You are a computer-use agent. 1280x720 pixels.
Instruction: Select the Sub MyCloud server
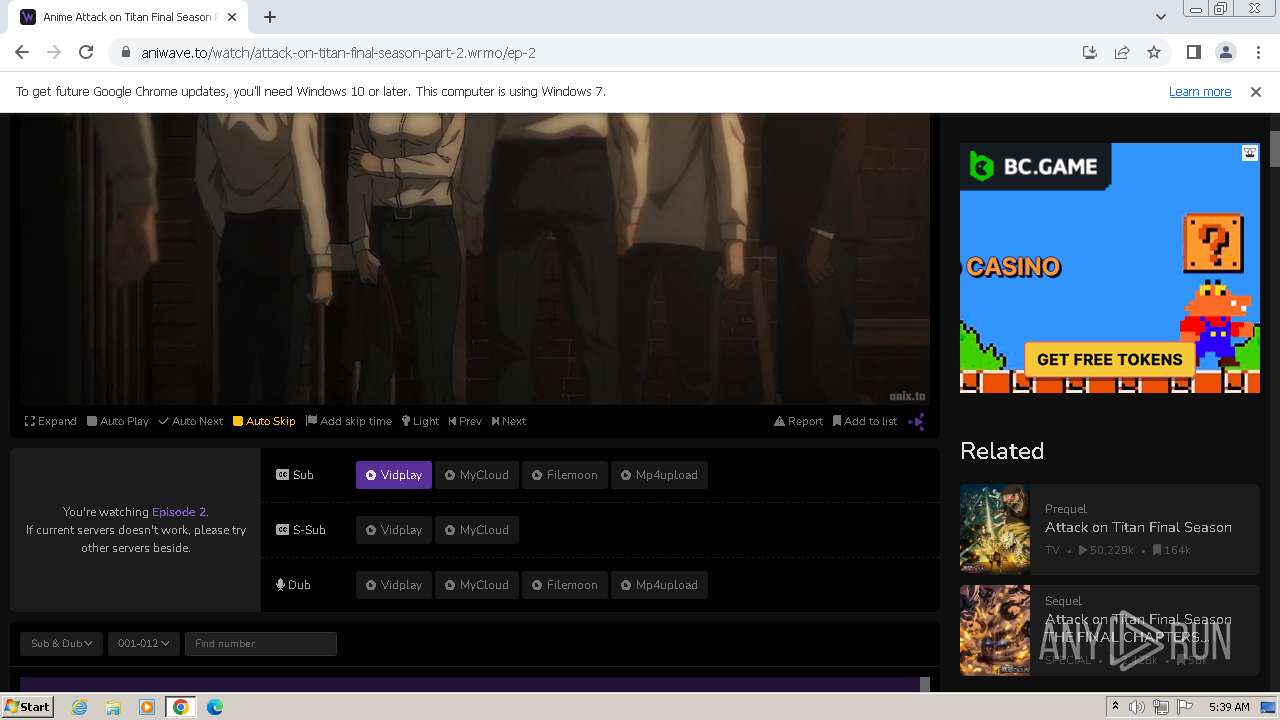point(477,475)
